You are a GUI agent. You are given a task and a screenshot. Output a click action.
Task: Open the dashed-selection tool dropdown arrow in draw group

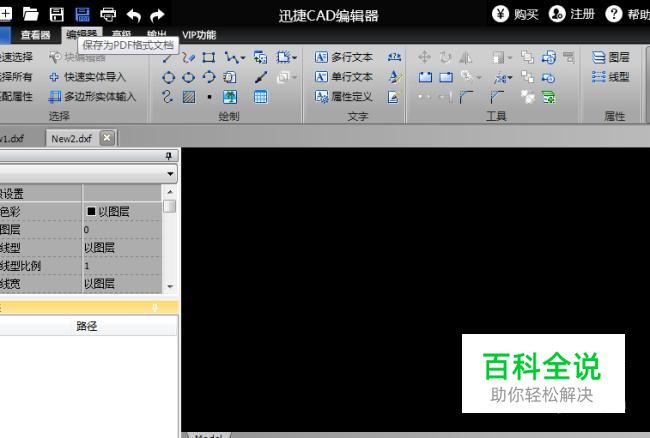(294, 58)
